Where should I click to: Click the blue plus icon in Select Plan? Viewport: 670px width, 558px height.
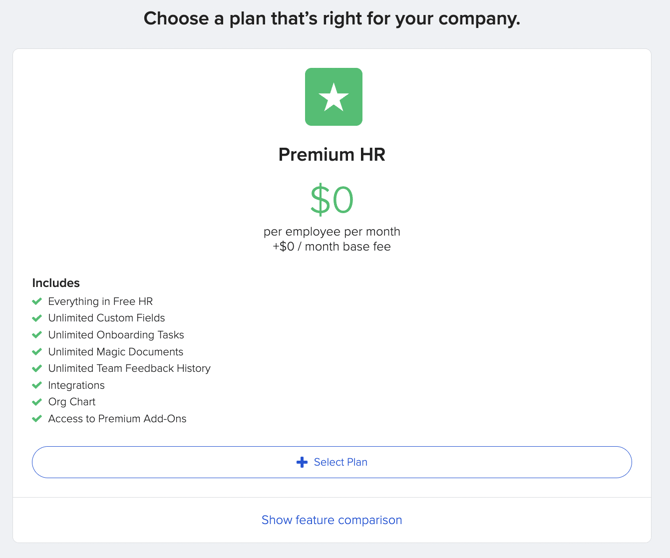[302, 462]
